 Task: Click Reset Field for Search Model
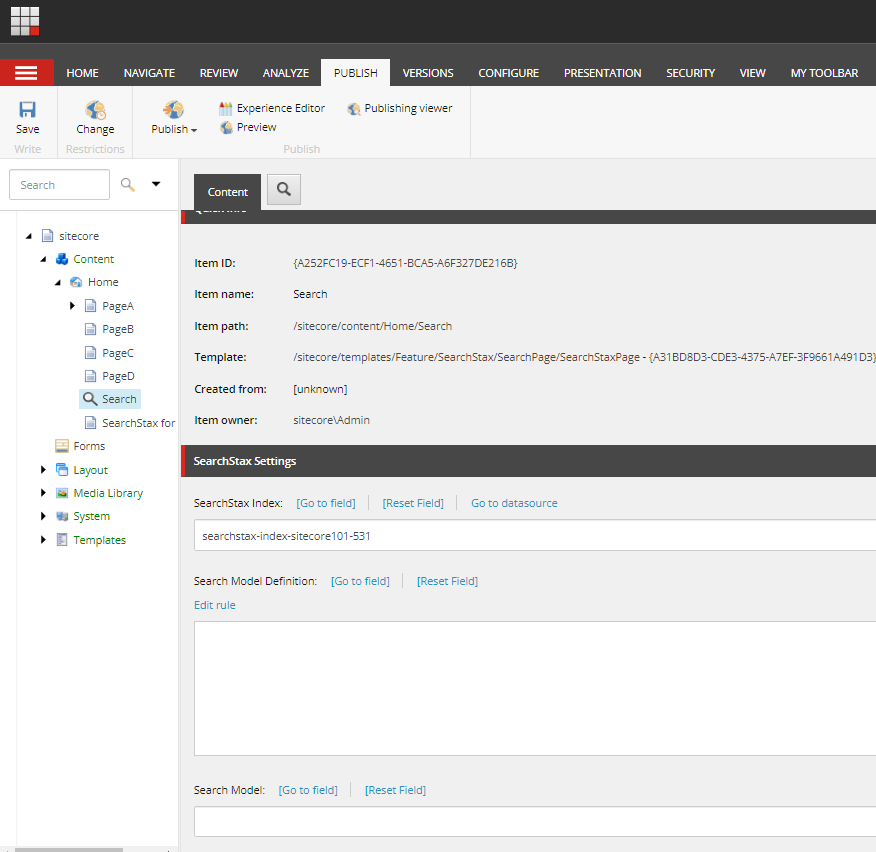pyautogui.click(x=396, y=790)
